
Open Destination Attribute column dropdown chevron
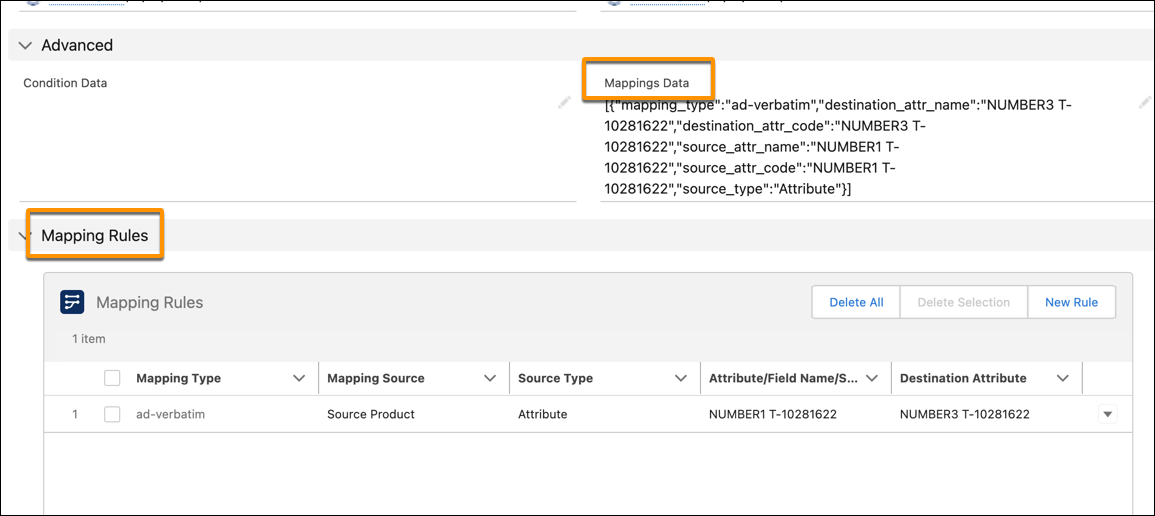point(1063,378)
